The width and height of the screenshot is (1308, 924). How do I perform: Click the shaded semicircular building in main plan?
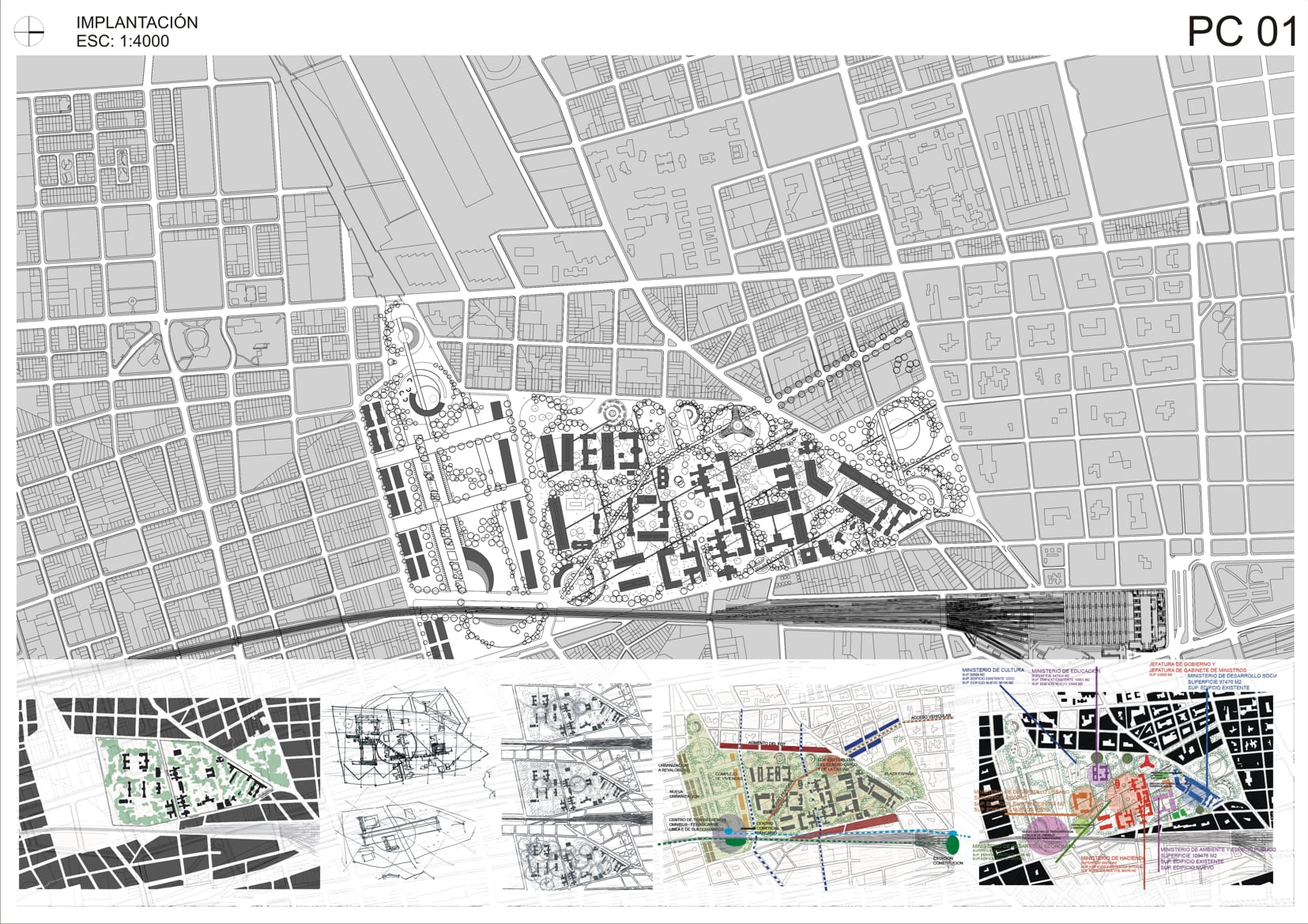pos(477,570)
